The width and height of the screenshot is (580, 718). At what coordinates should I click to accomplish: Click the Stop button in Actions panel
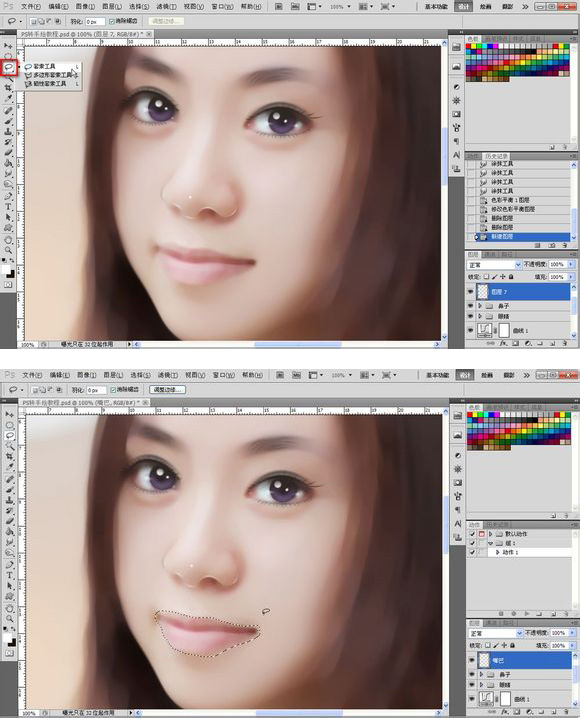coord(501,614)
